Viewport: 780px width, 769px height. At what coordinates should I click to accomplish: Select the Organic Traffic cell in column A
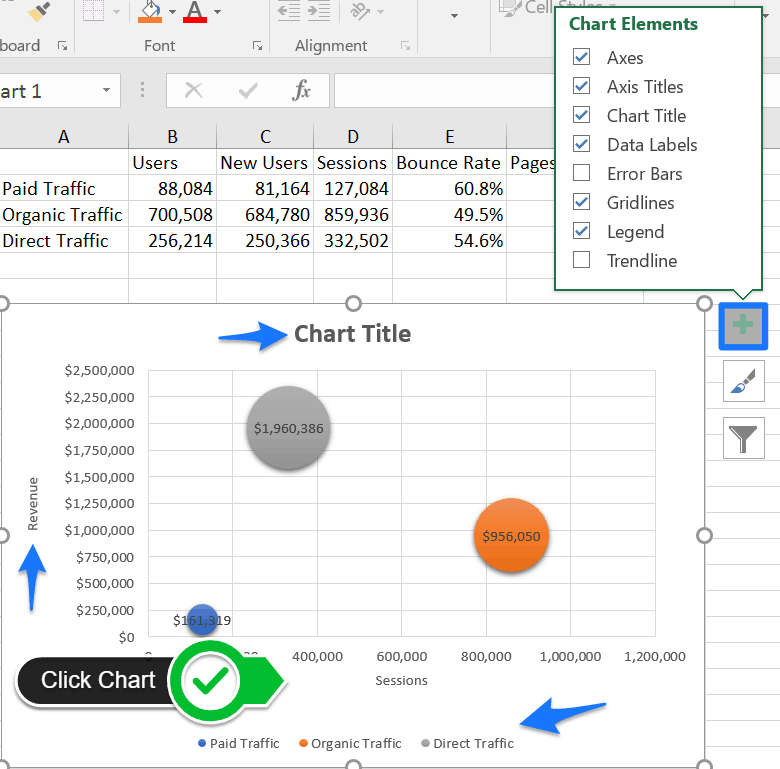point(64,214)
